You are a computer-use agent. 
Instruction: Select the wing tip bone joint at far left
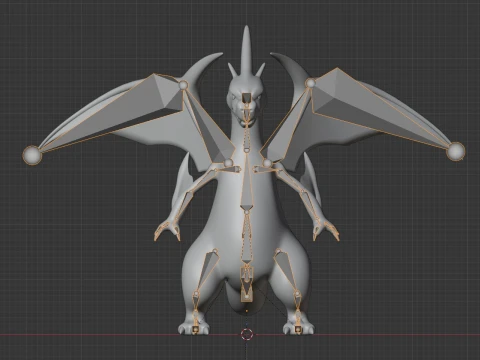point(32,155)
